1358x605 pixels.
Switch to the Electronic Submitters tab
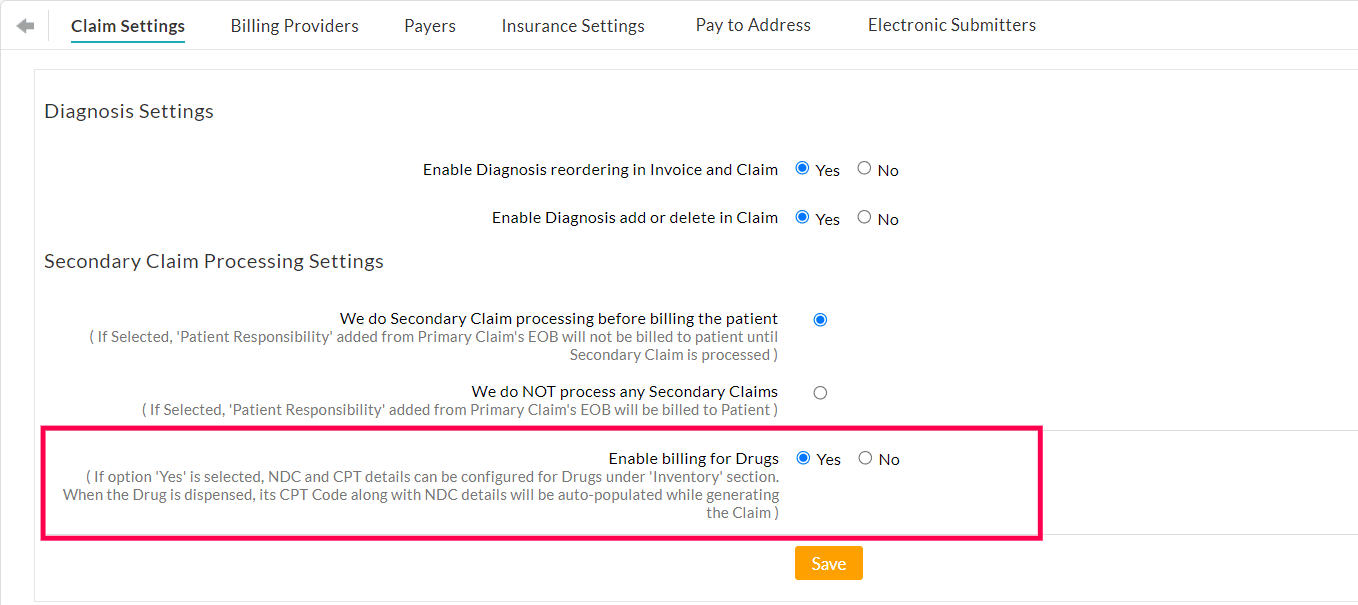tap(951, 25)
